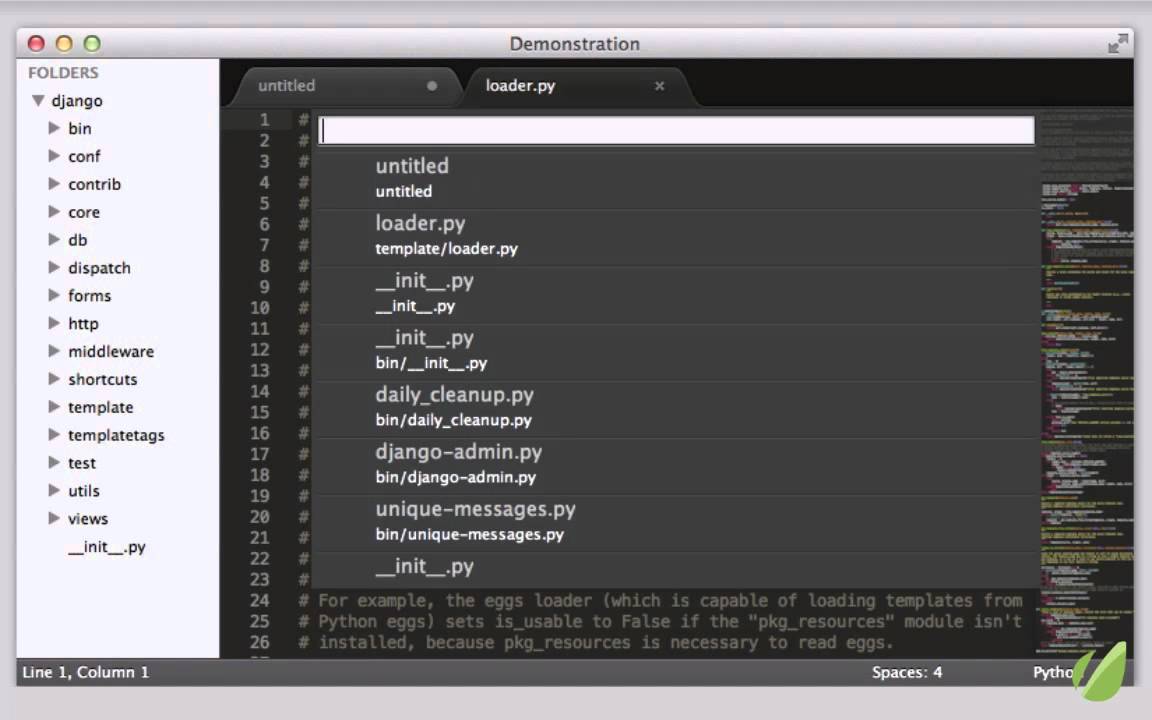Click the red close window button
The image size is (1152, 720).
[36, 43]
